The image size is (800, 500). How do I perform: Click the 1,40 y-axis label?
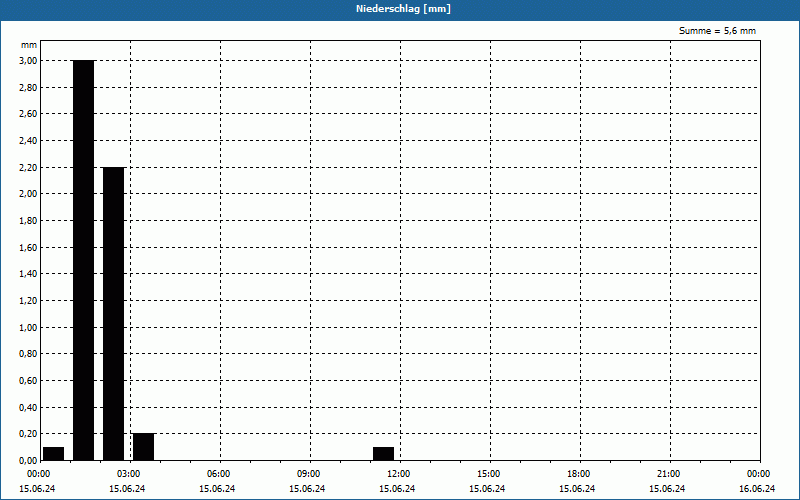tap(28, 274)
